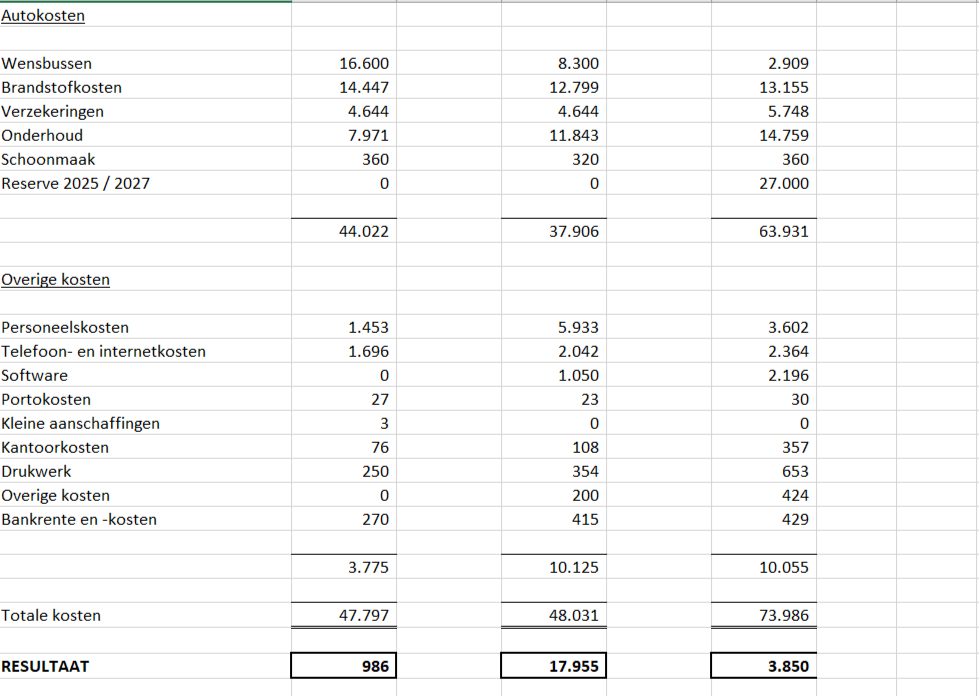Click the Overige kosten subtotal 10.125
This screenshot has height=696, width=979.
tap(575, 568)
